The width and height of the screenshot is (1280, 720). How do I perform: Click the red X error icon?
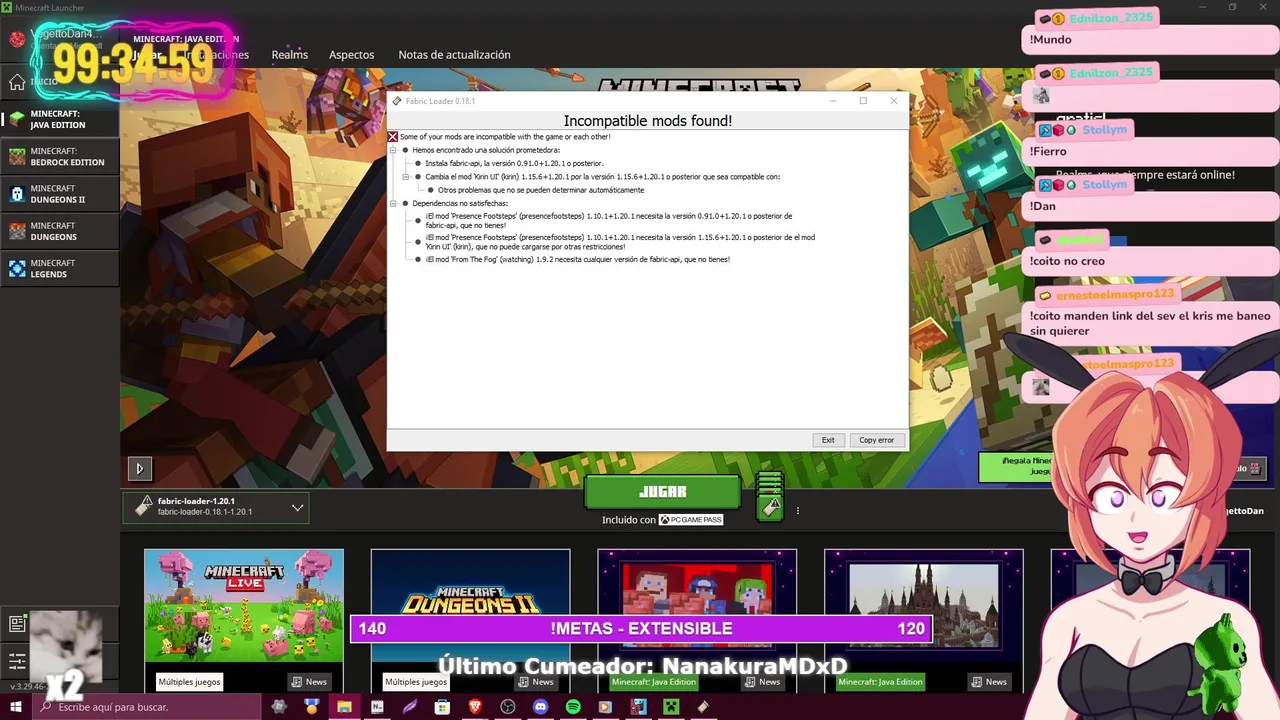(x=393, y=137)
